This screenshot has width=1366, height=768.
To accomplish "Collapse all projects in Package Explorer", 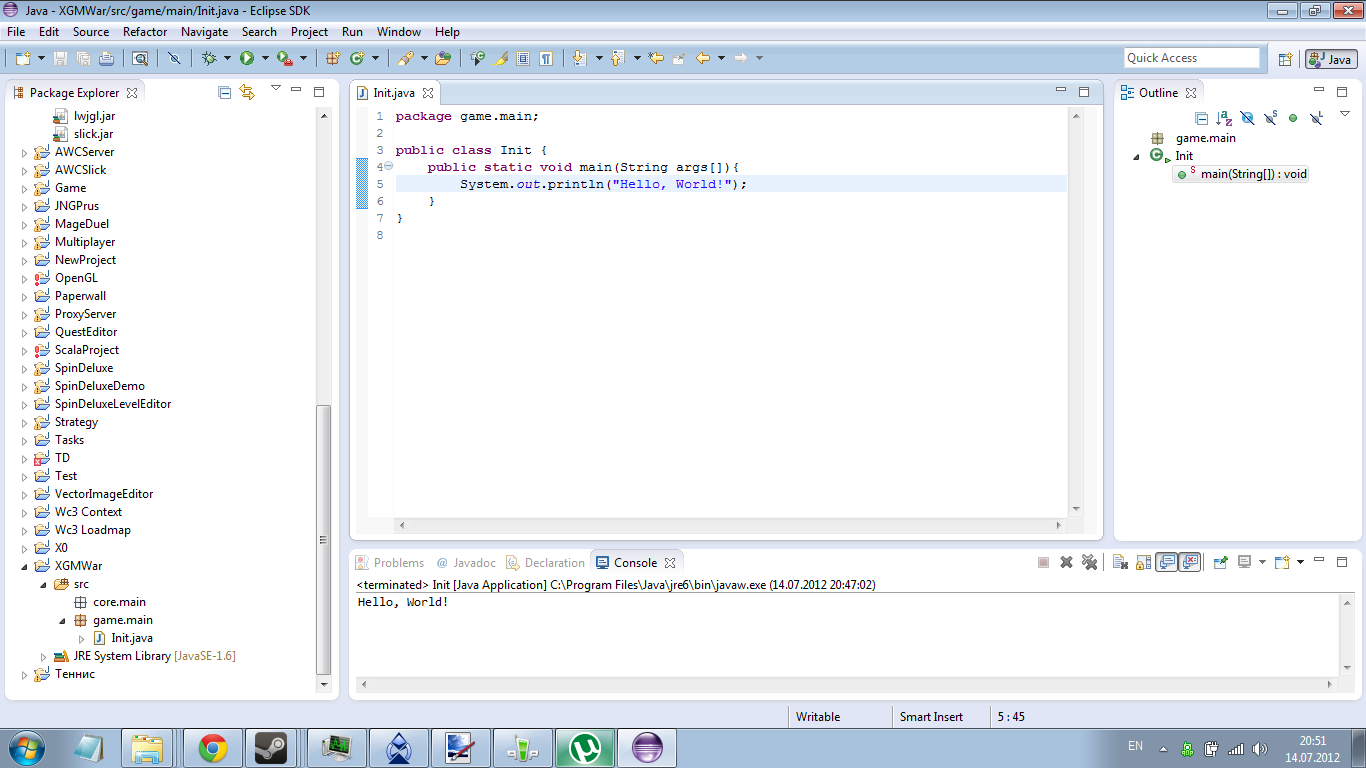I will [225, 93].
